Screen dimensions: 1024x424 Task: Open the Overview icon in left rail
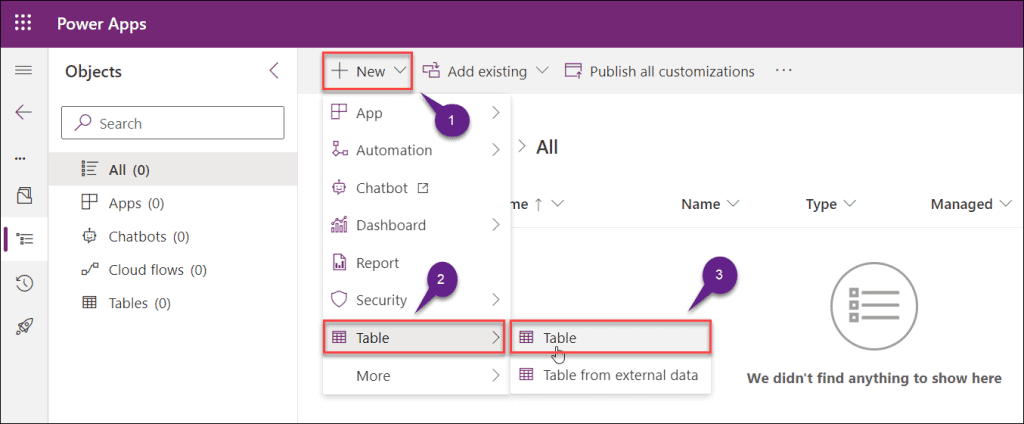click(x=24, y=195)
